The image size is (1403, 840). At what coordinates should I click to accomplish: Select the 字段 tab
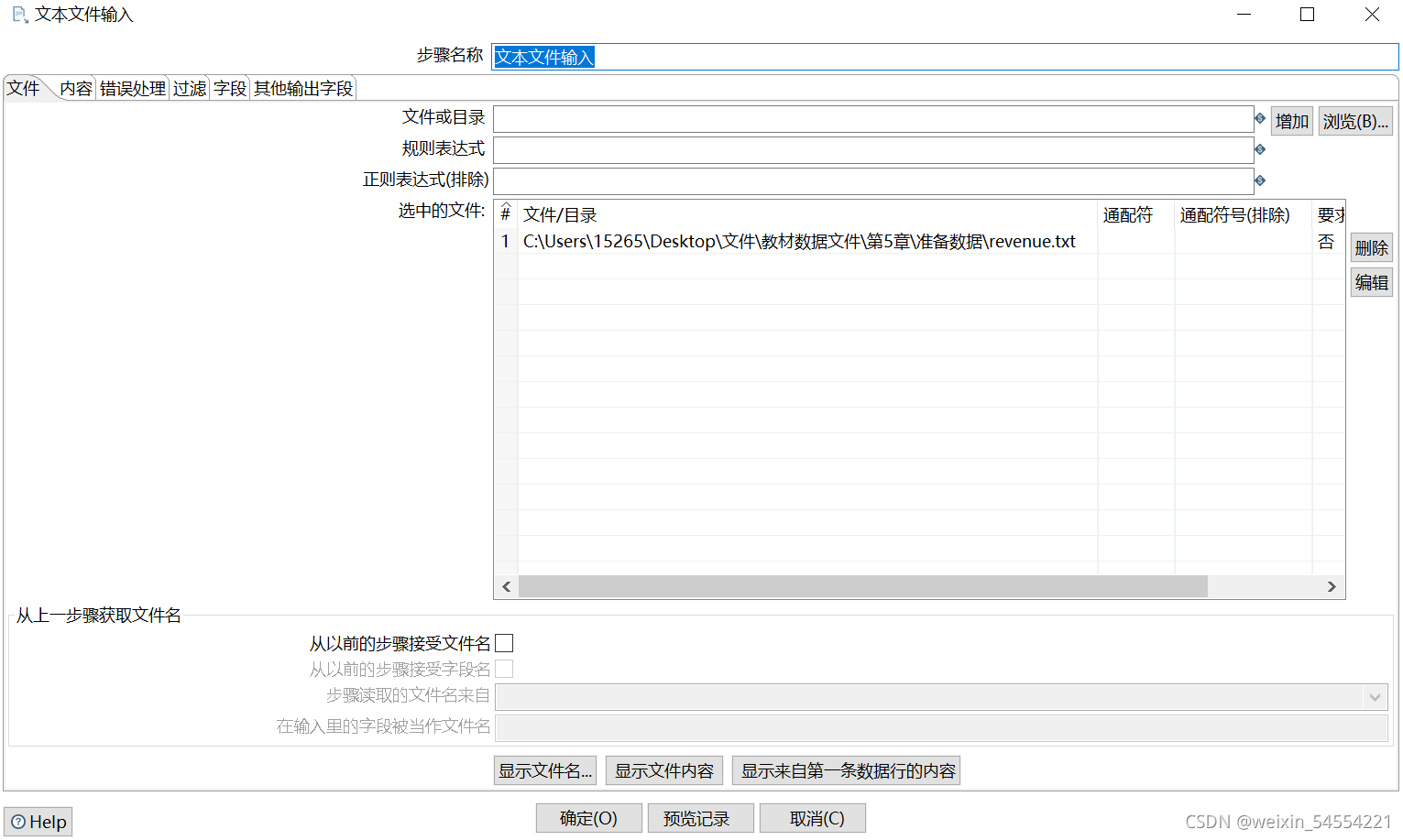click(230, 89)
